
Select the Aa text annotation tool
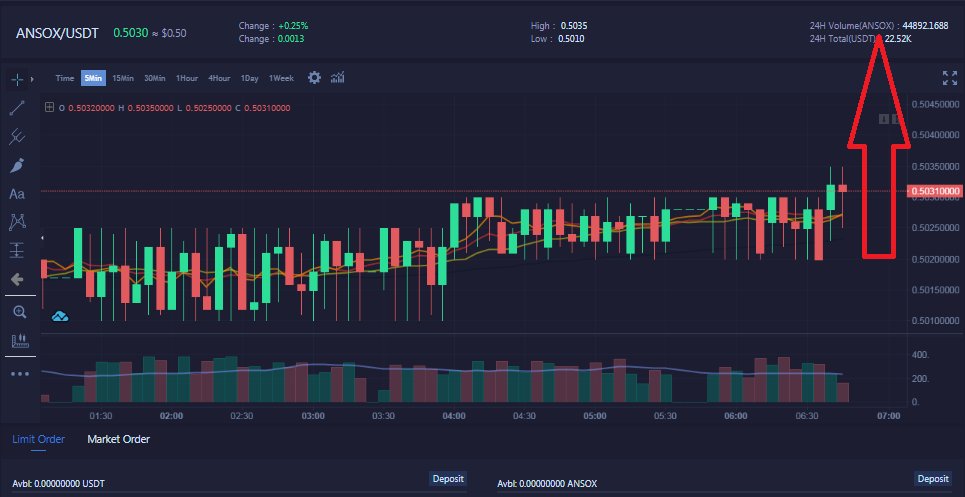pos(17,194)
